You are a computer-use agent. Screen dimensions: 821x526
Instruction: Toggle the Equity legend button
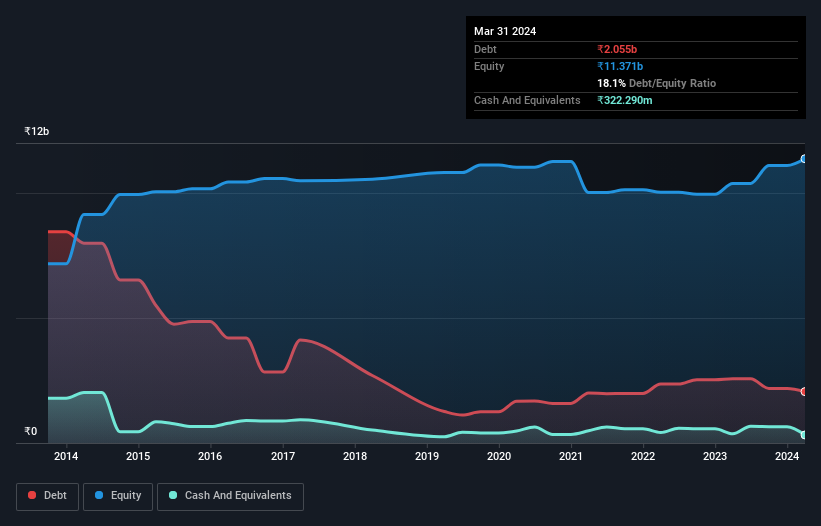[118, 496]
